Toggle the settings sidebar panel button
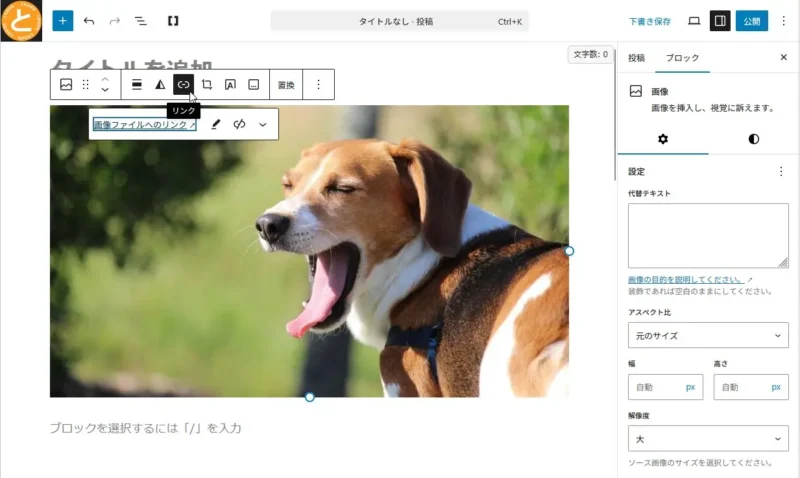The height and width of the screenshot is (478, 800). pos(719,20)
